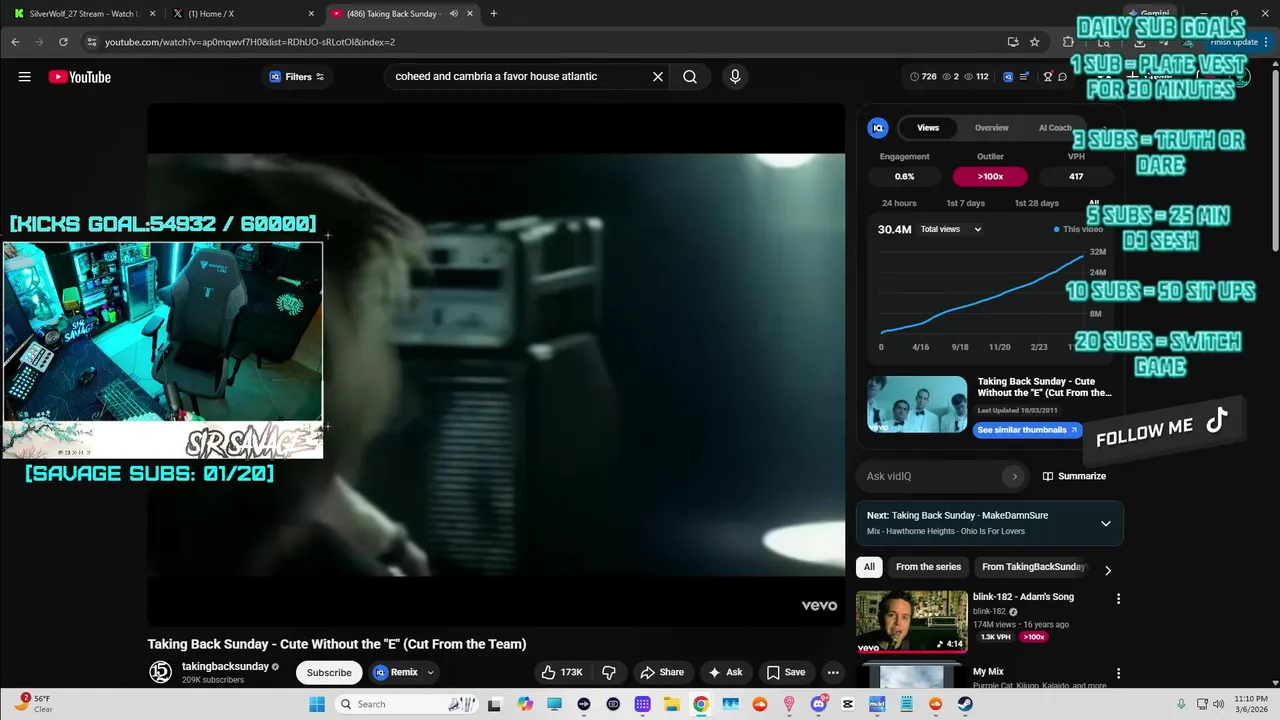This screenshot has width=1280, height=720.
Task: Open the vidIQ Filters button
Action: (297, 77)
